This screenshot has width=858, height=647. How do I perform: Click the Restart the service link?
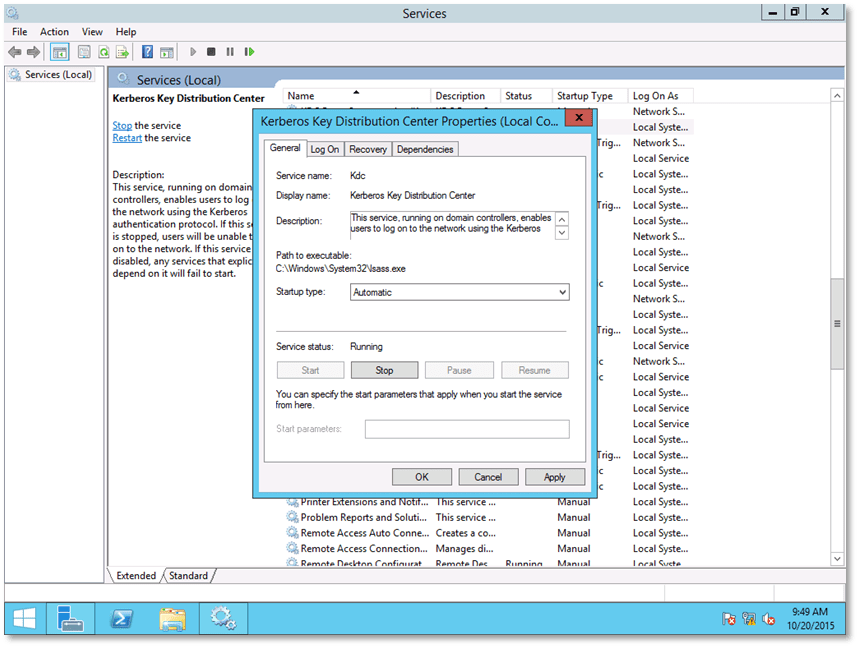point(127,138)
